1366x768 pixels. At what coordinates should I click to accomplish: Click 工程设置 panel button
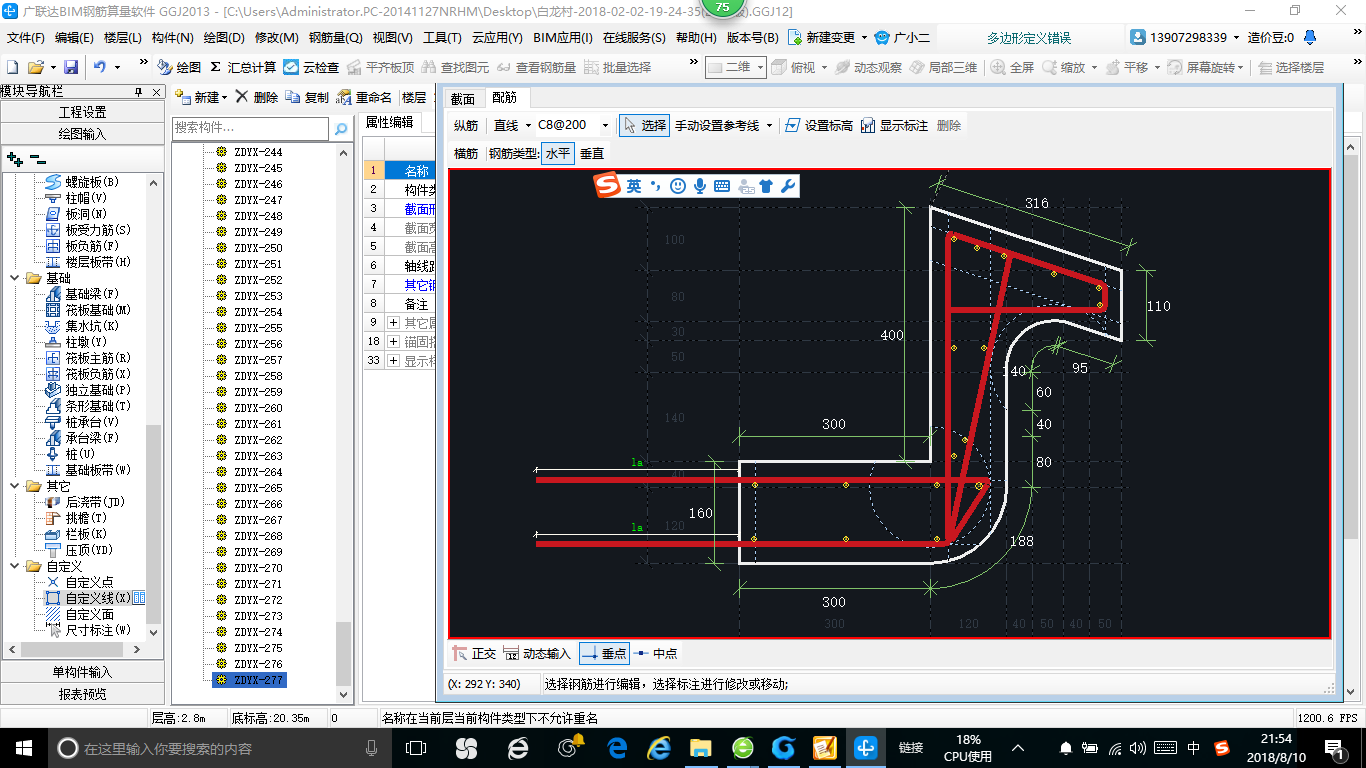[82, 112]
